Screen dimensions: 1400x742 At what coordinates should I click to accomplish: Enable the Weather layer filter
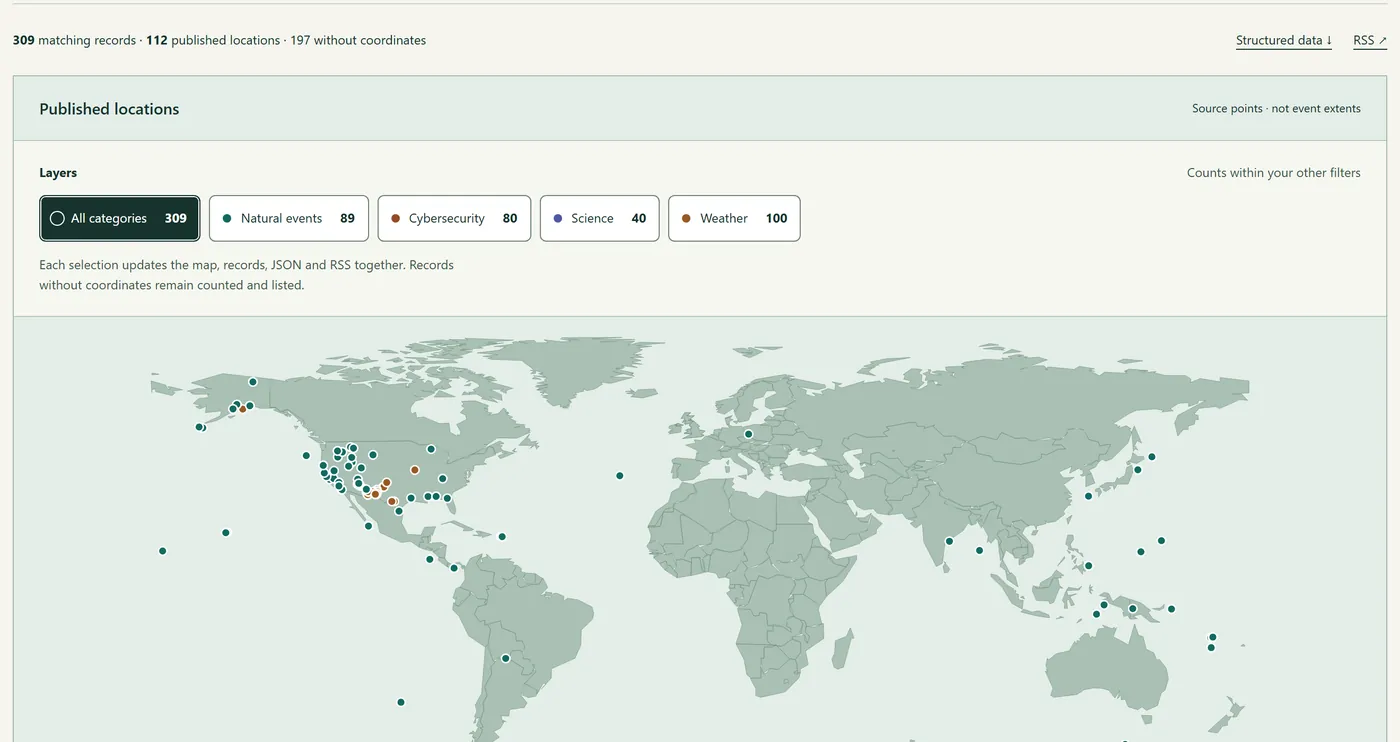[734, 218]
